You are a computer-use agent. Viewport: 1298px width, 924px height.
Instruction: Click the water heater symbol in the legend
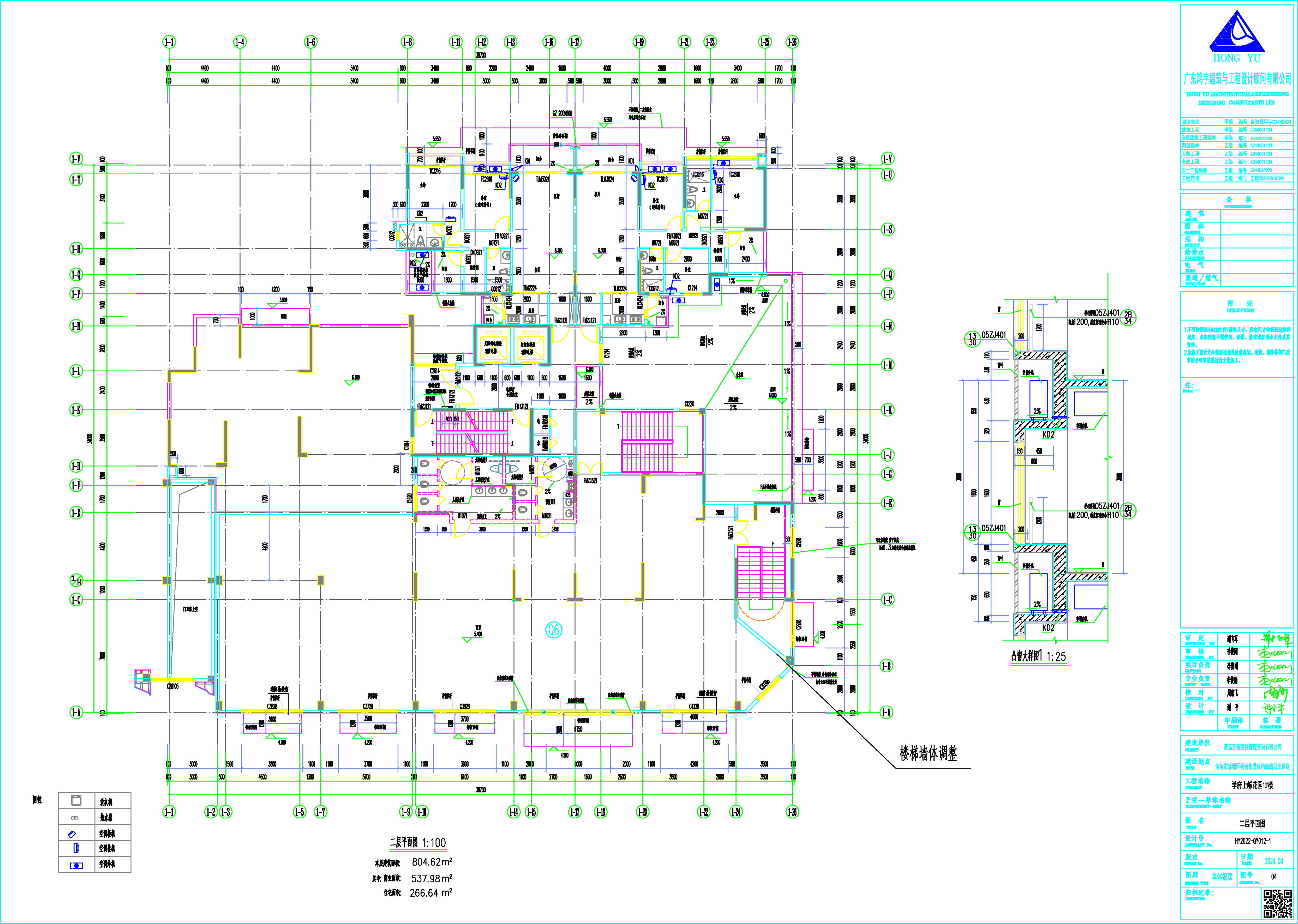tap(75, 818)
